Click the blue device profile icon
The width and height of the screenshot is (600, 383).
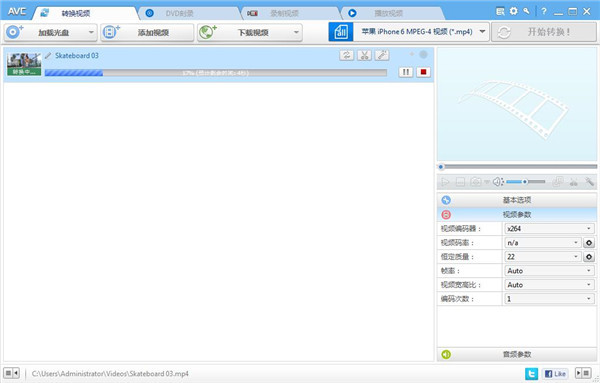pos(341,32)
